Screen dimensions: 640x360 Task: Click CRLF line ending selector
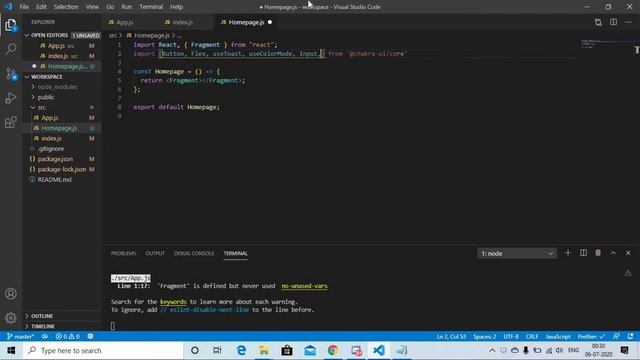[x=532, y=336]
